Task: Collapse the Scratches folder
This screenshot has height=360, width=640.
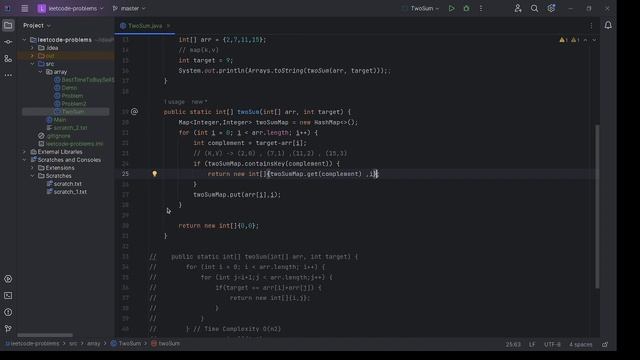Action: 32,176
